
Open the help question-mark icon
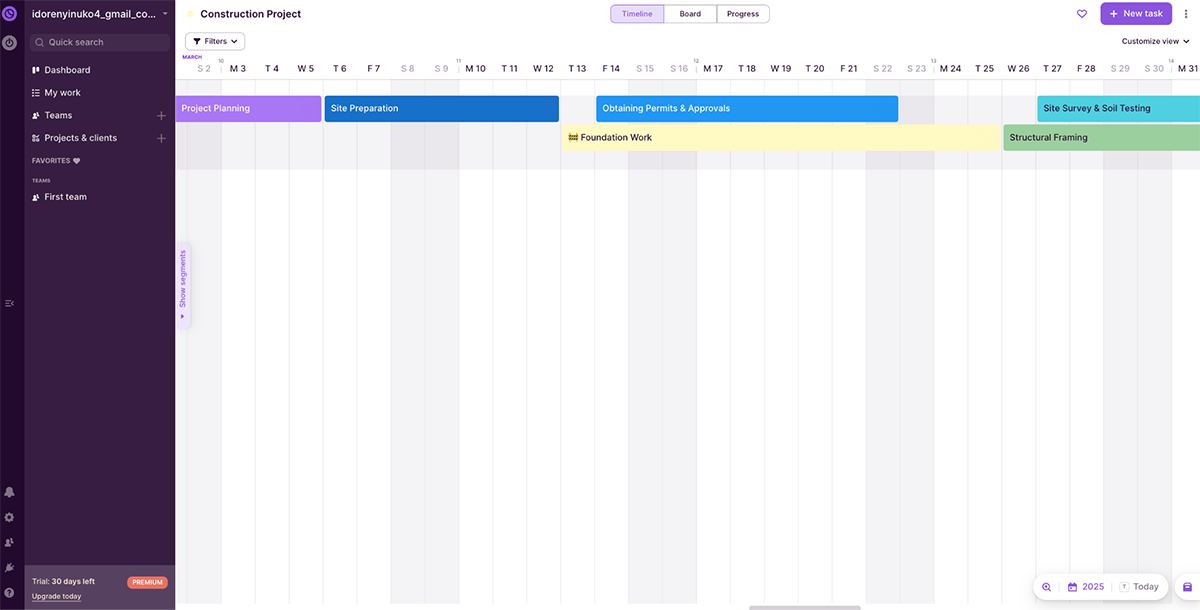[9, 593]
